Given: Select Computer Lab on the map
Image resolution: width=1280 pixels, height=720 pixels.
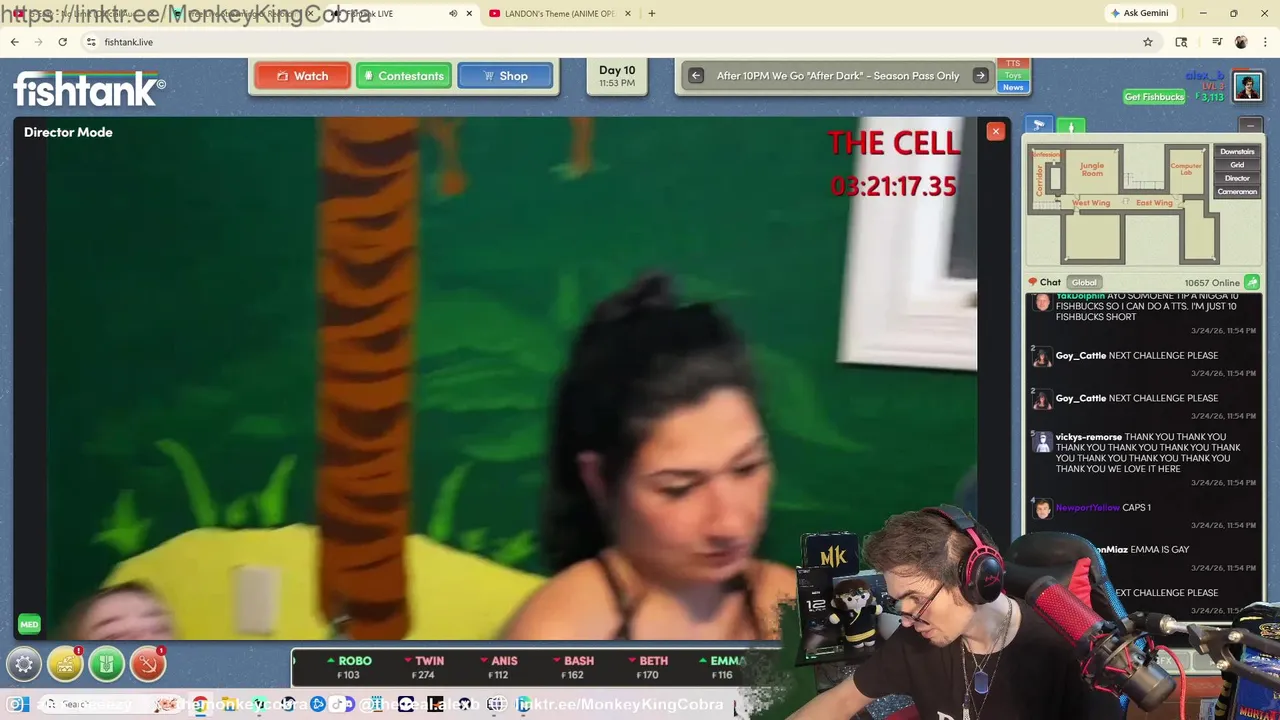Looking at the screenshot, I should coord(1186,170).
